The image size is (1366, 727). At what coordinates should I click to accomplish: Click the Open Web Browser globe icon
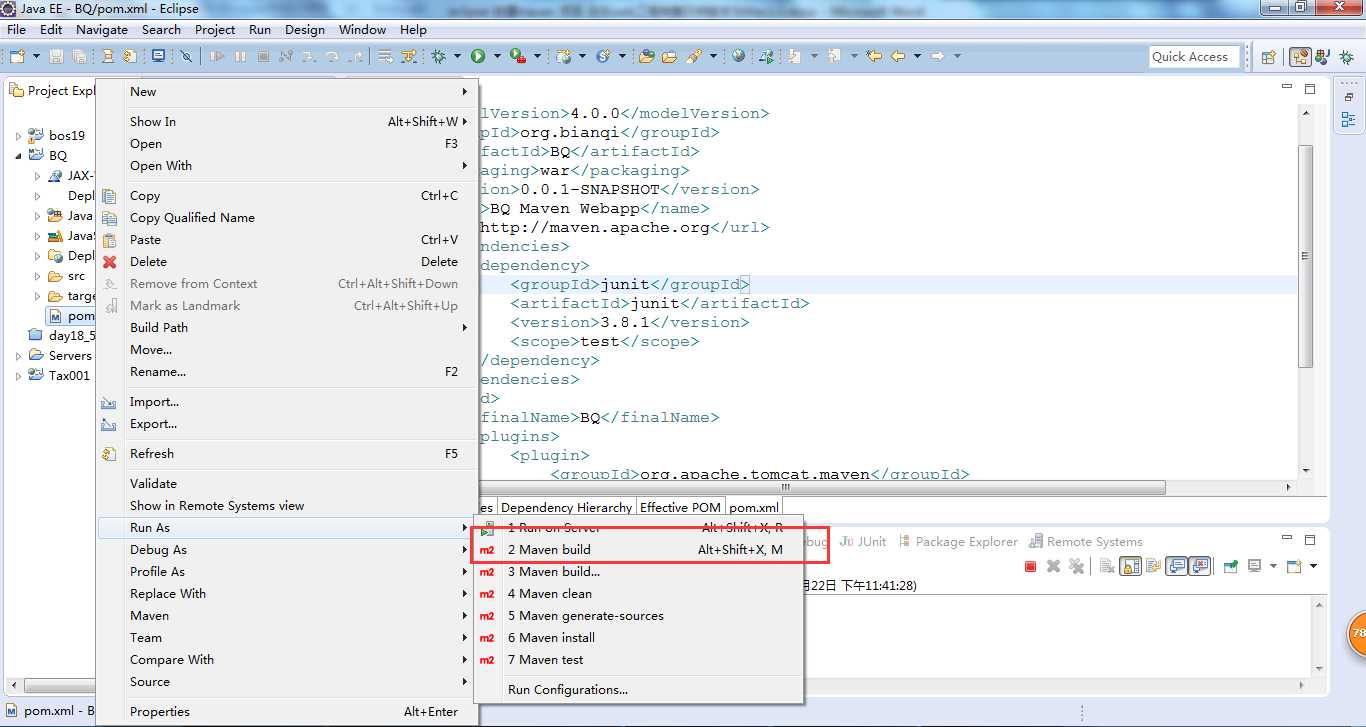coord(738,56)
